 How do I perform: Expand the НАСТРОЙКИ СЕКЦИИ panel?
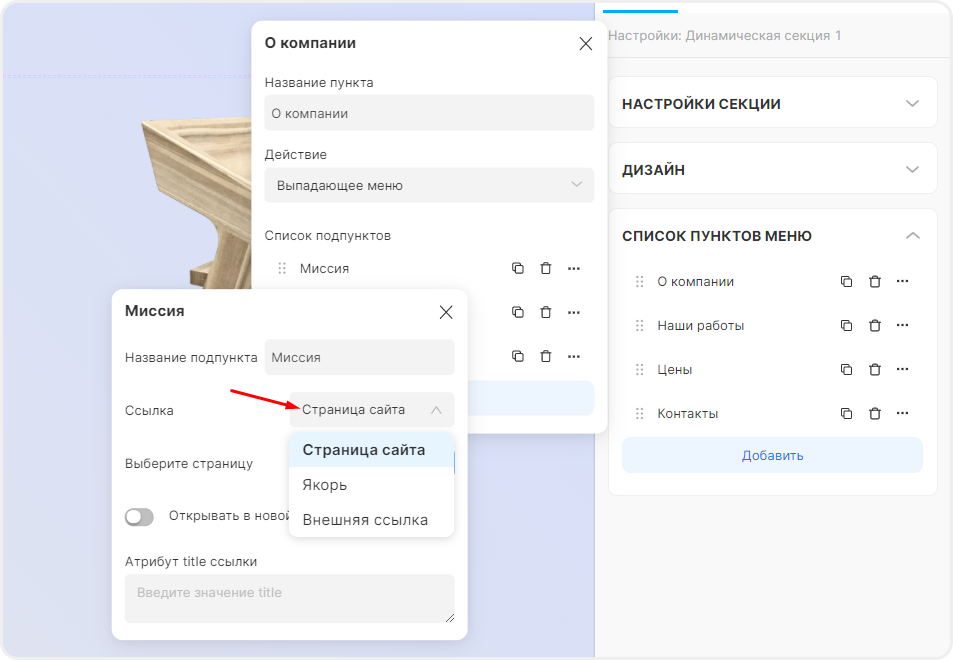pyautogui.click(x=772, y=103)
